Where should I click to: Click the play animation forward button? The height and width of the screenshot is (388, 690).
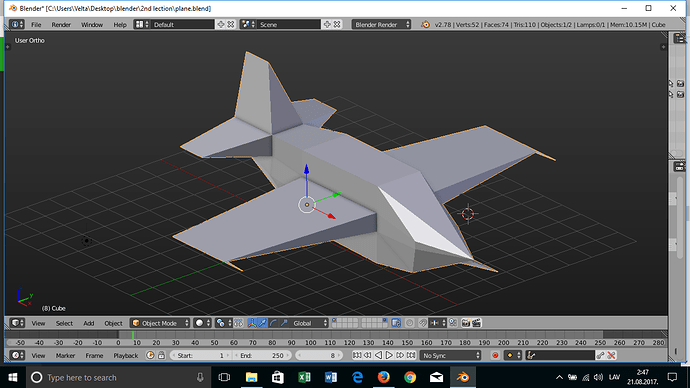tap(389, 355)
